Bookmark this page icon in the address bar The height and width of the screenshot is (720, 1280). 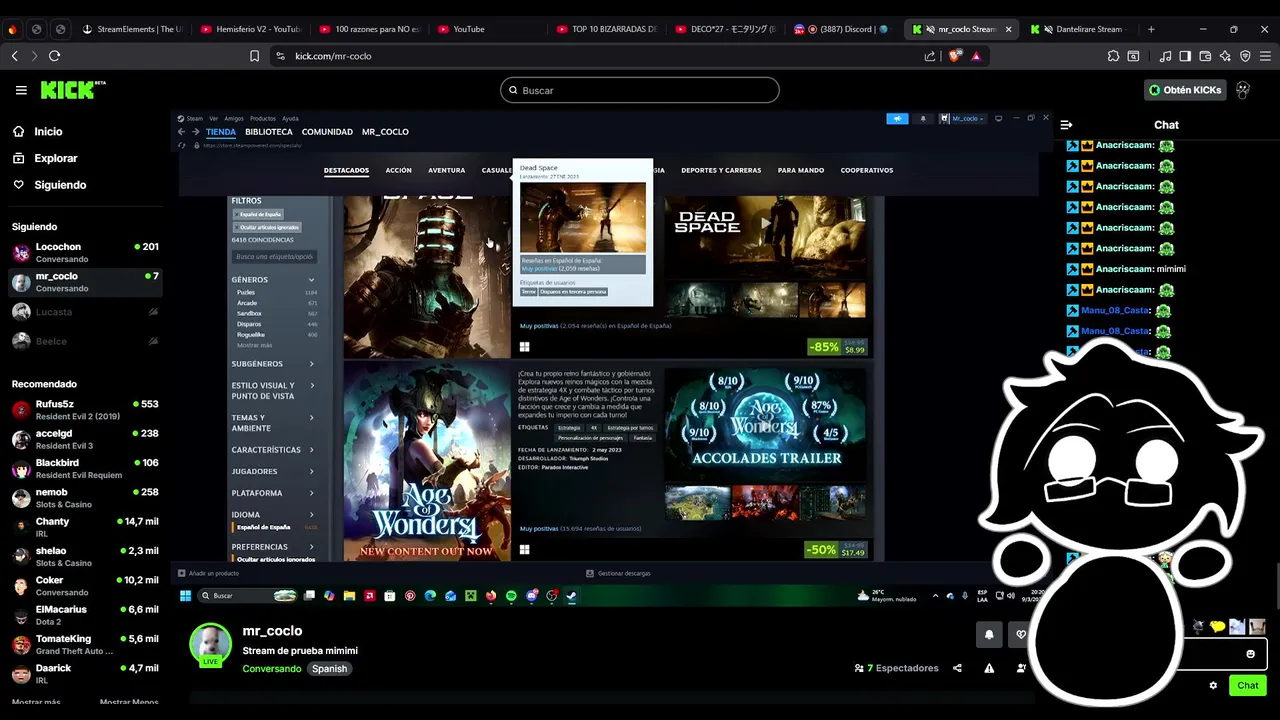click(254, 56)
